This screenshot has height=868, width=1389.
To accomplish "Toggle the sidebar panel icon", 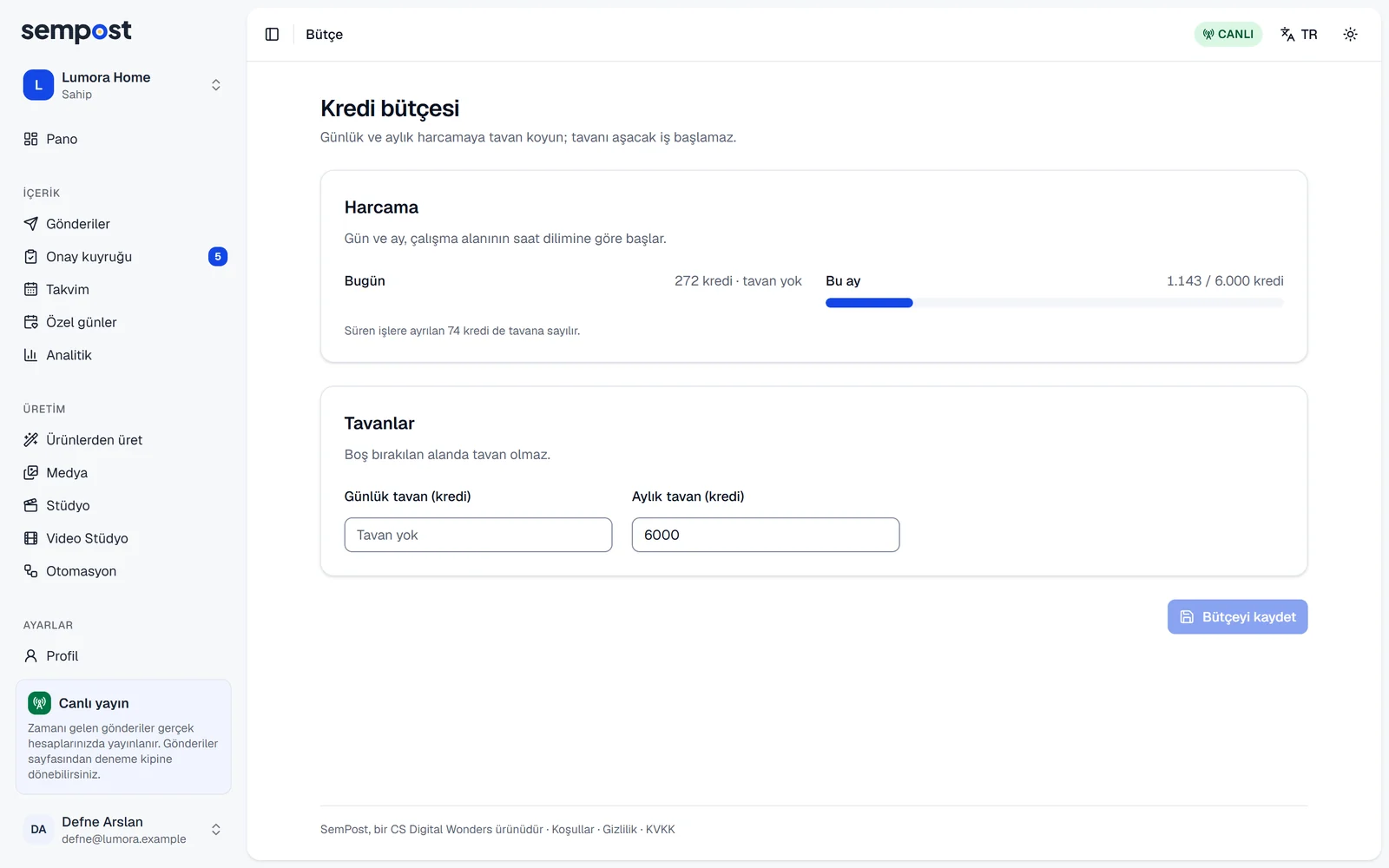I will coord(272,34).
